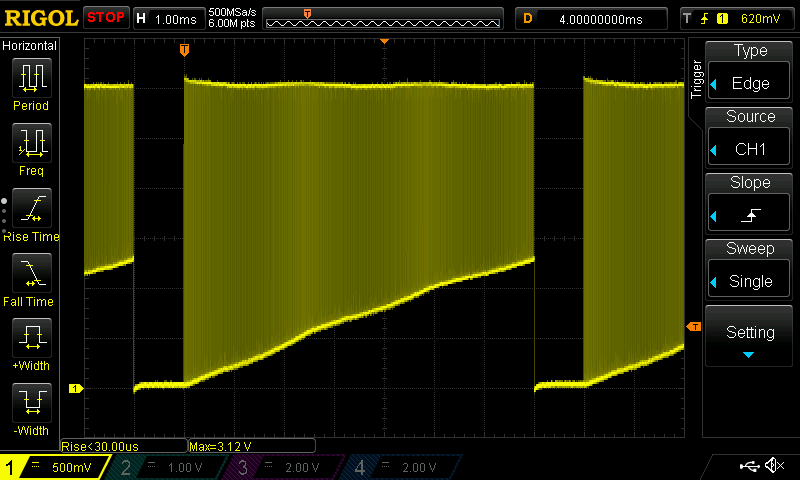Change the trigger Source from CH1

coord(750,135)
